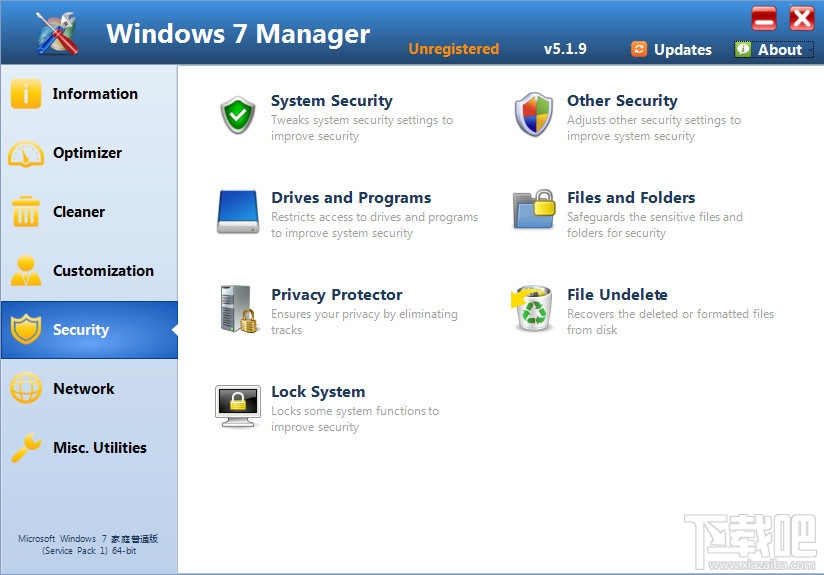
Task: Switch to the Optimizer section label
Action: click(x=87, y=152)
